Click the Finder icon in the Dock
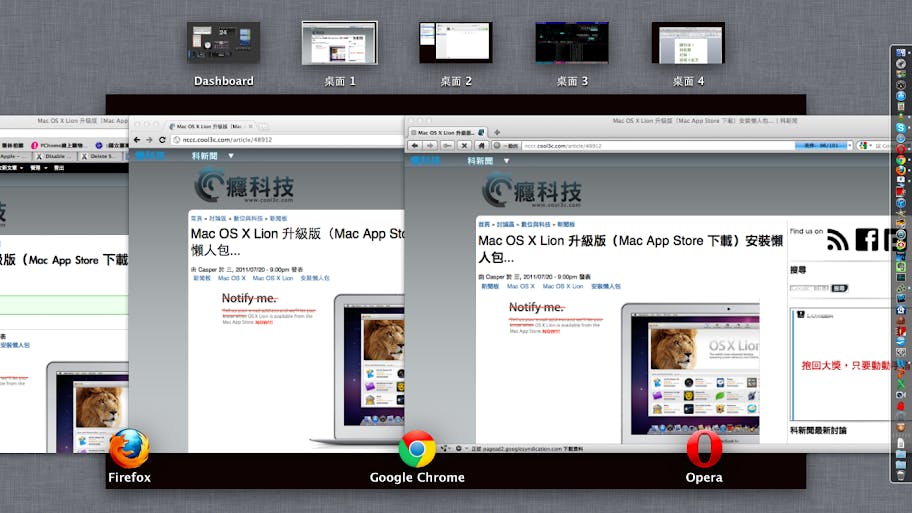 tap(900, 54)
